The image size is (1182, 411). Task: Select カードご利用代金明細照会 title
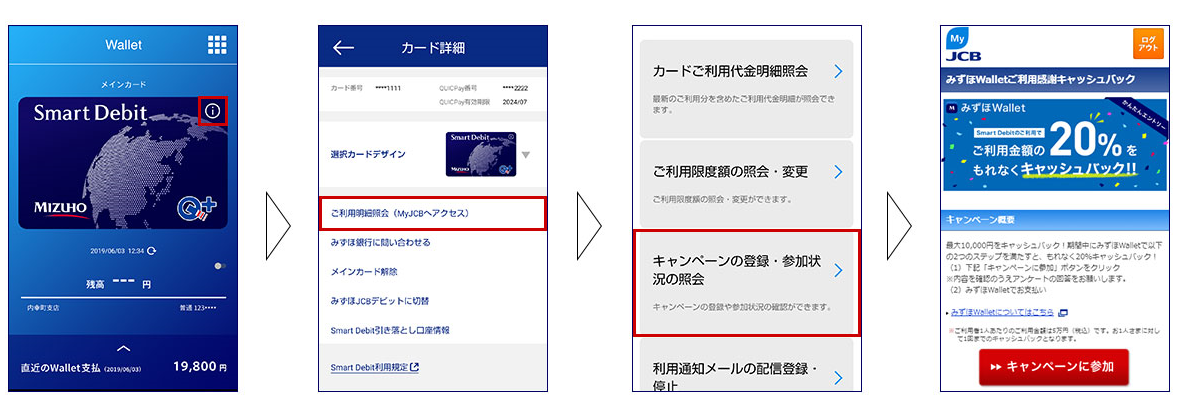coord(730,72)
